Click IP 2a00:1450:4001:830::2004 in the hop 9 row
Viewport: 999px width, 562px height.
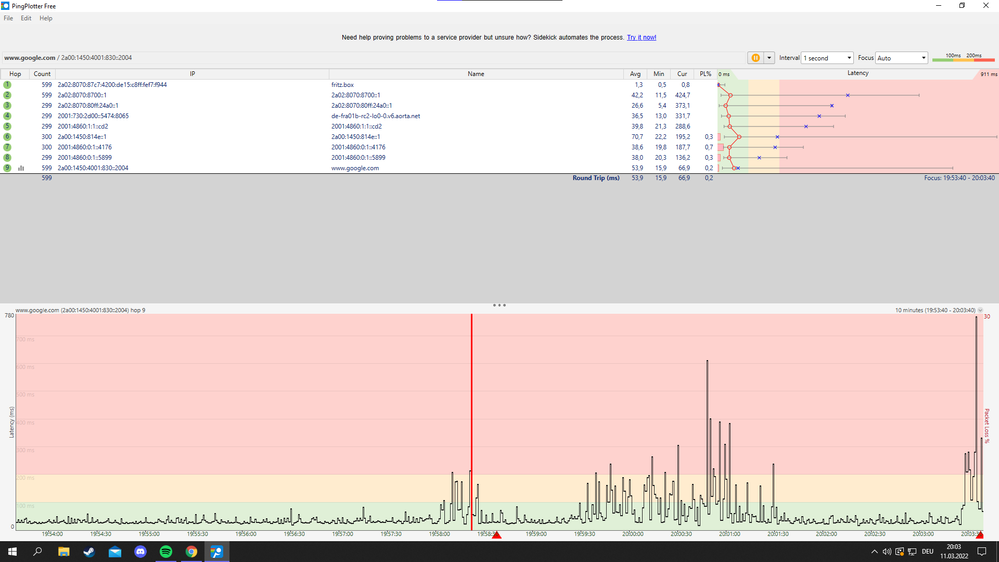point(93,168)
